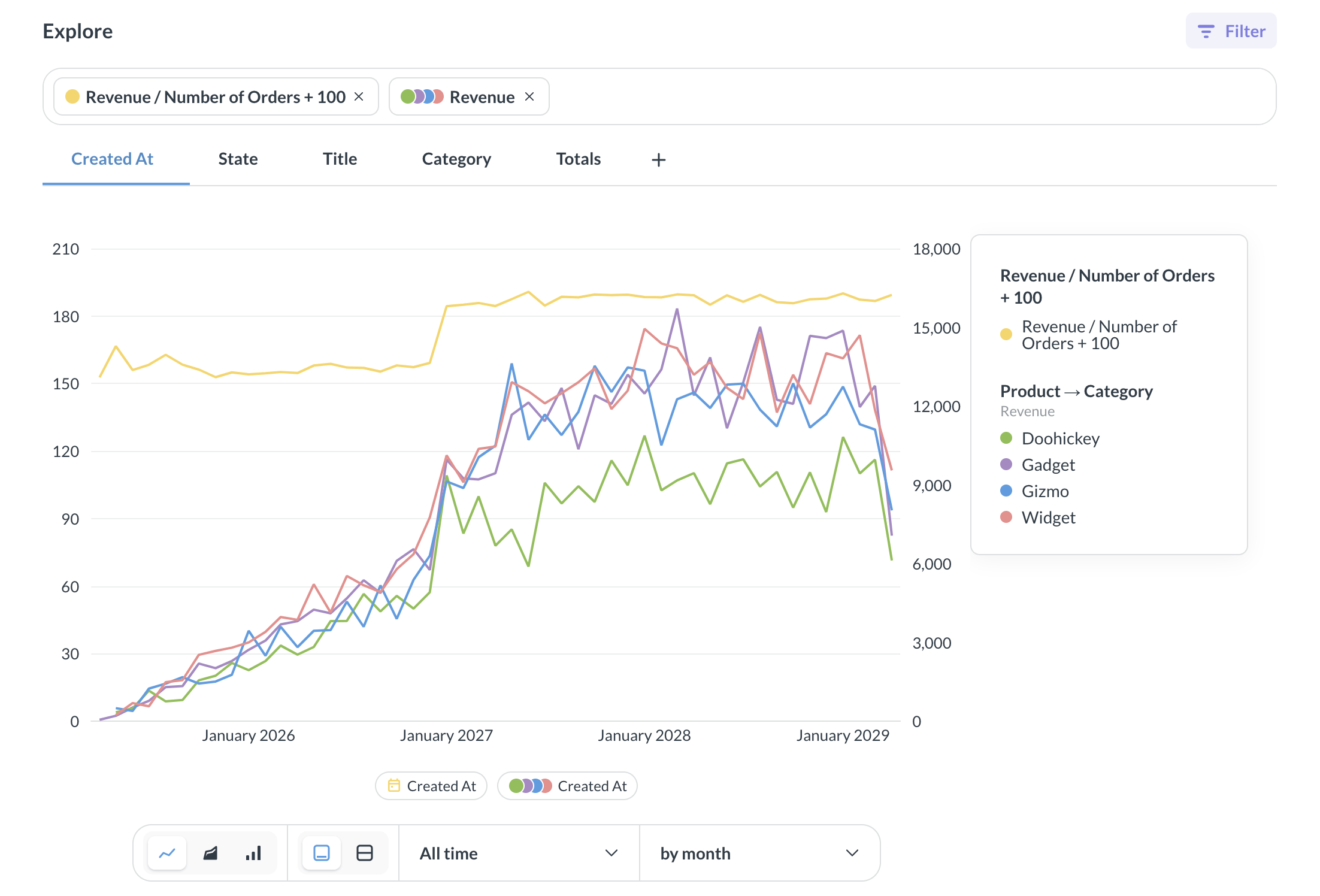
Task: Select the bar chart type icon
Action: click(253, 853)
